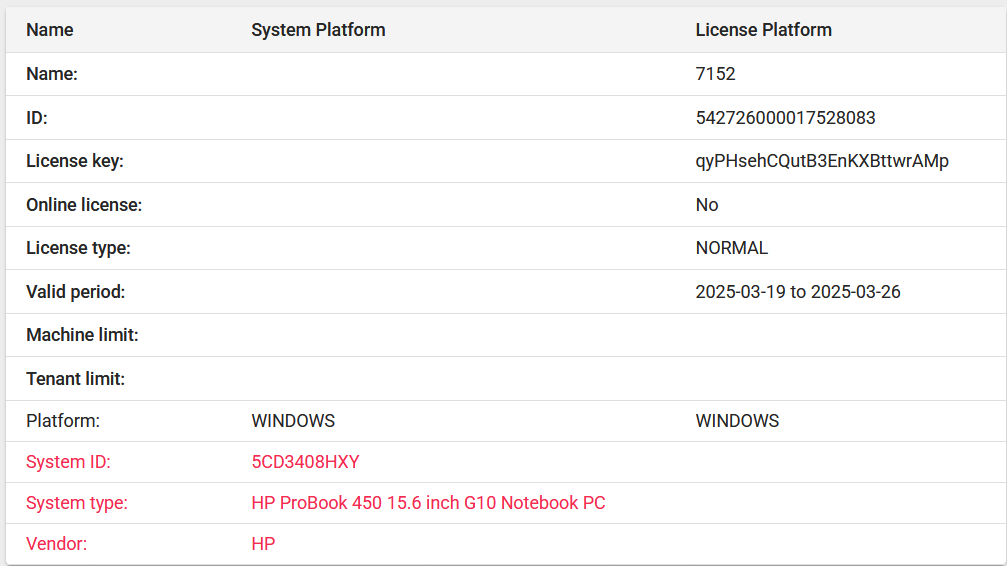This screenshot has height=566, width=1007.
Task: Click the red Vendor label
Action: tap(56, 544)
